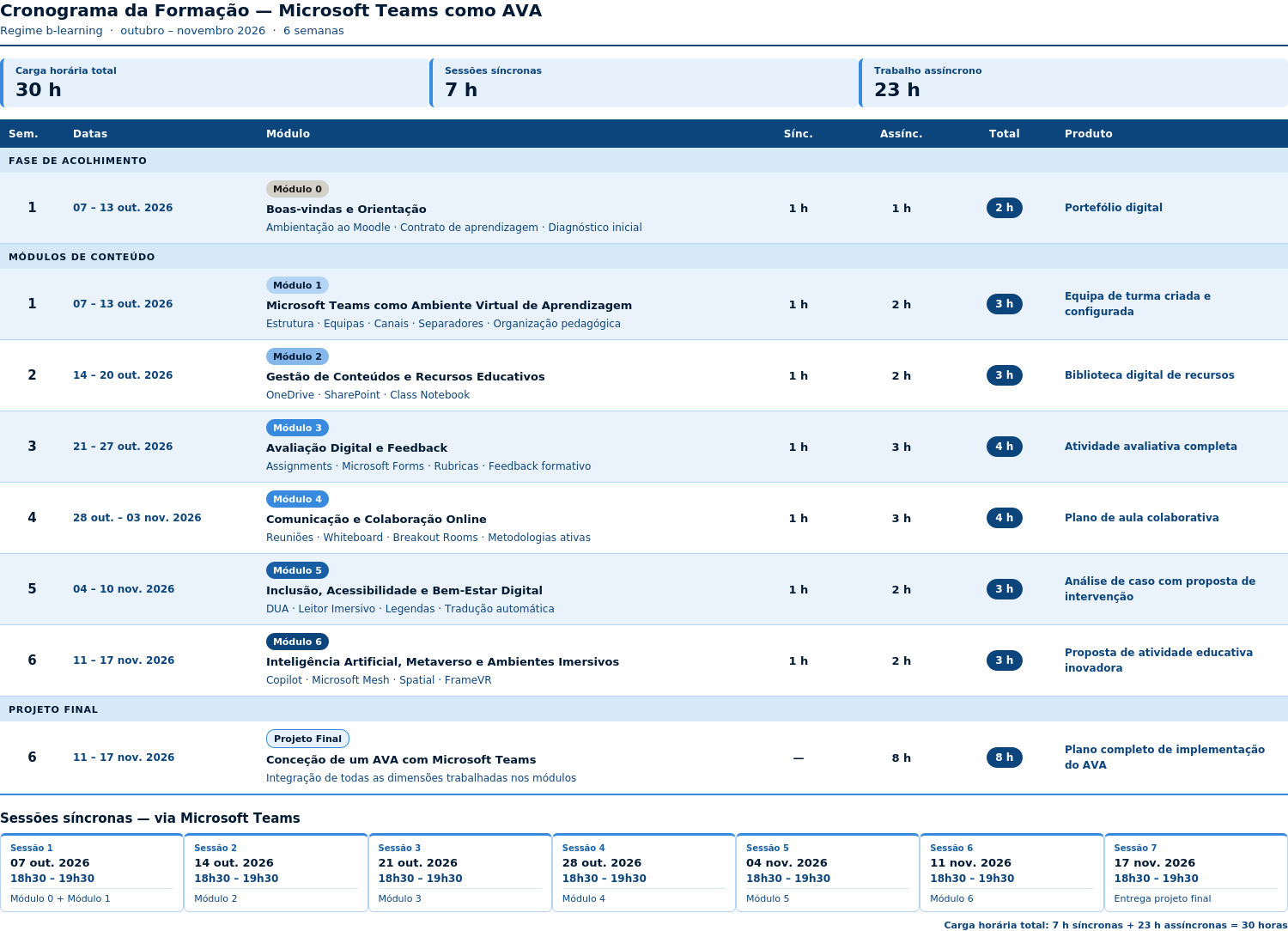Click "Conceção de um AVA com Microsoft Teams"
The width and height of the screenshot is (1288, 931).
401,760
